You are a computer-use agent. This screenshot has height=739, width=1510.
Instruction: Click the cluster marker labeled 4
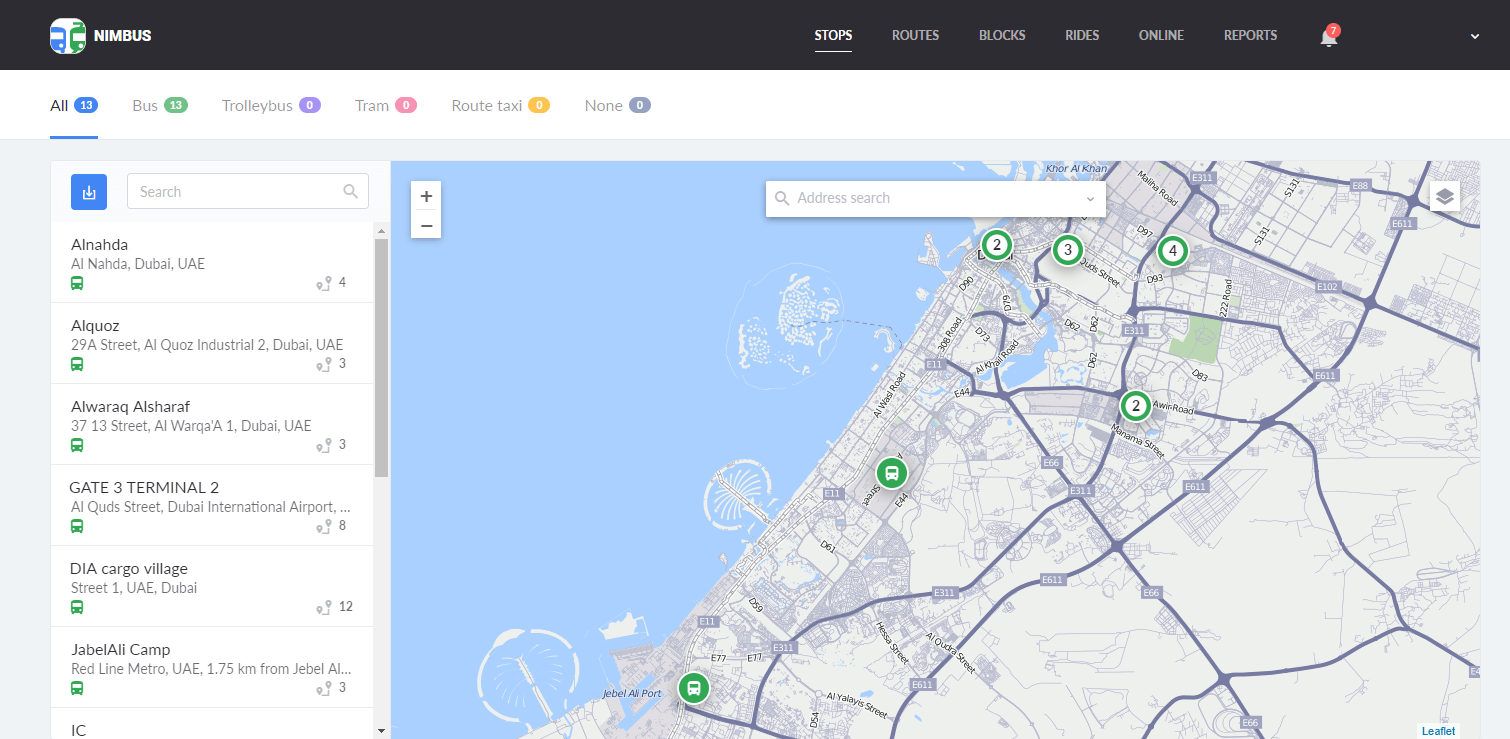[x=1172, y=250]
